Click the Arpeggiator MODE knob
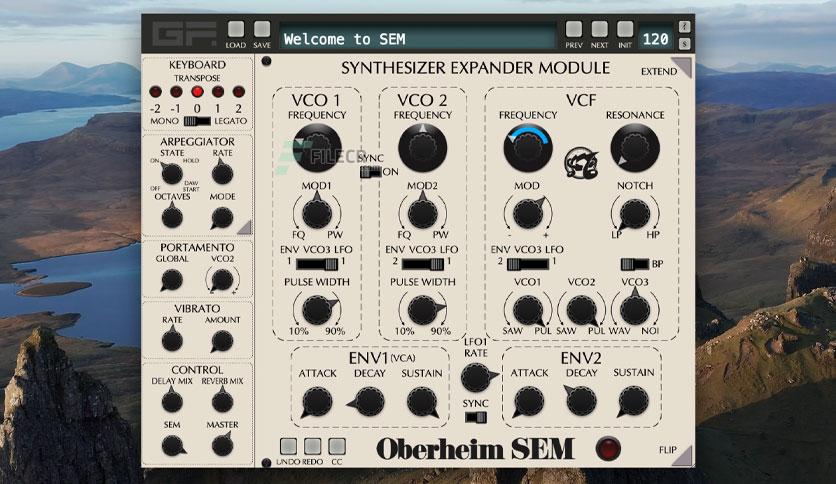The image size is (836, 484). click(x=222, y=217)
